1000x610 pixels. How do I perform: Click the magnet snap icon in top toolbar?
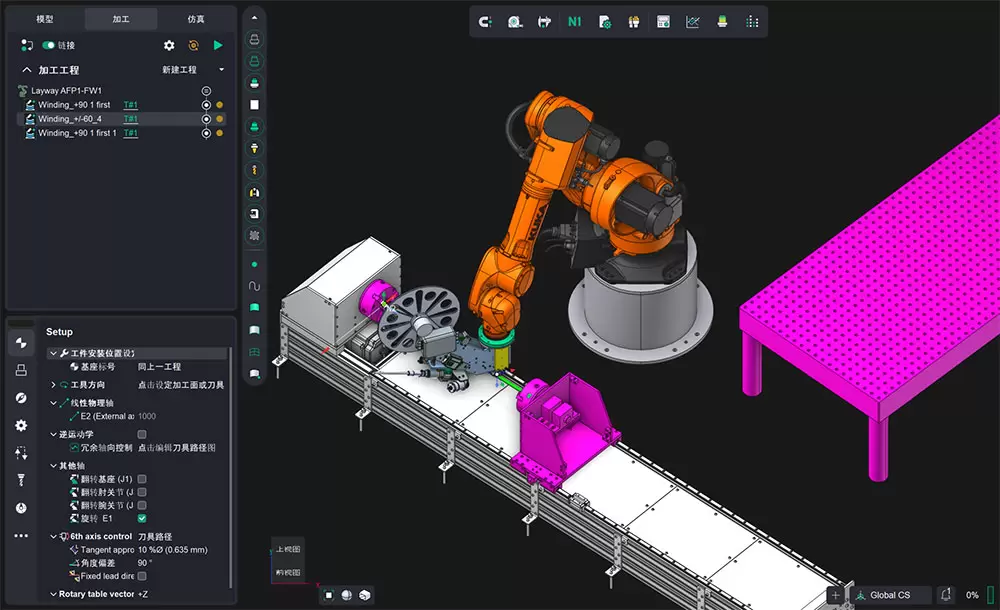click(486, 21)
